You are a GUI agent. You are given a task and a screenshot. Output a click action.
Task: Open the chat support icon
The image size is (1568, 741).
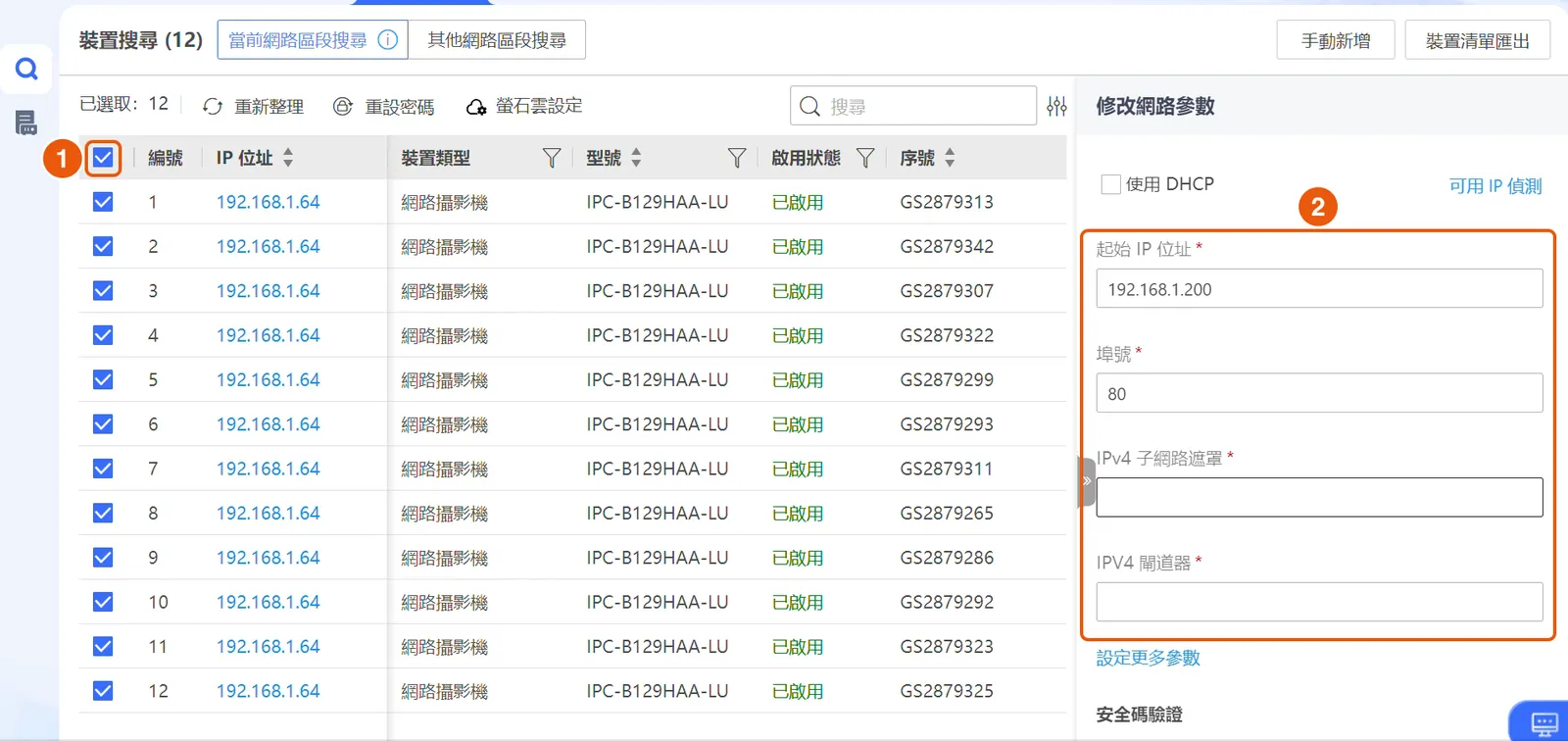click(x=1543, y=723)
